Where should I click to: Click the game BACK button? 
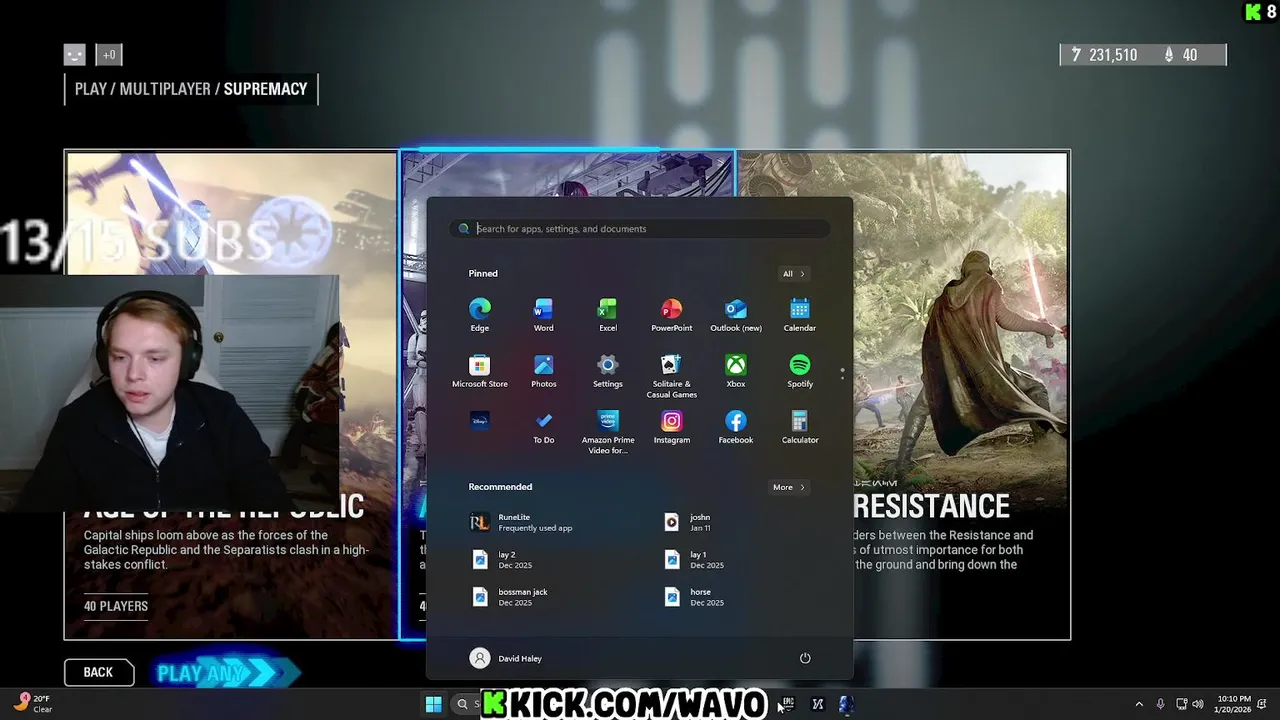[98, 672]
